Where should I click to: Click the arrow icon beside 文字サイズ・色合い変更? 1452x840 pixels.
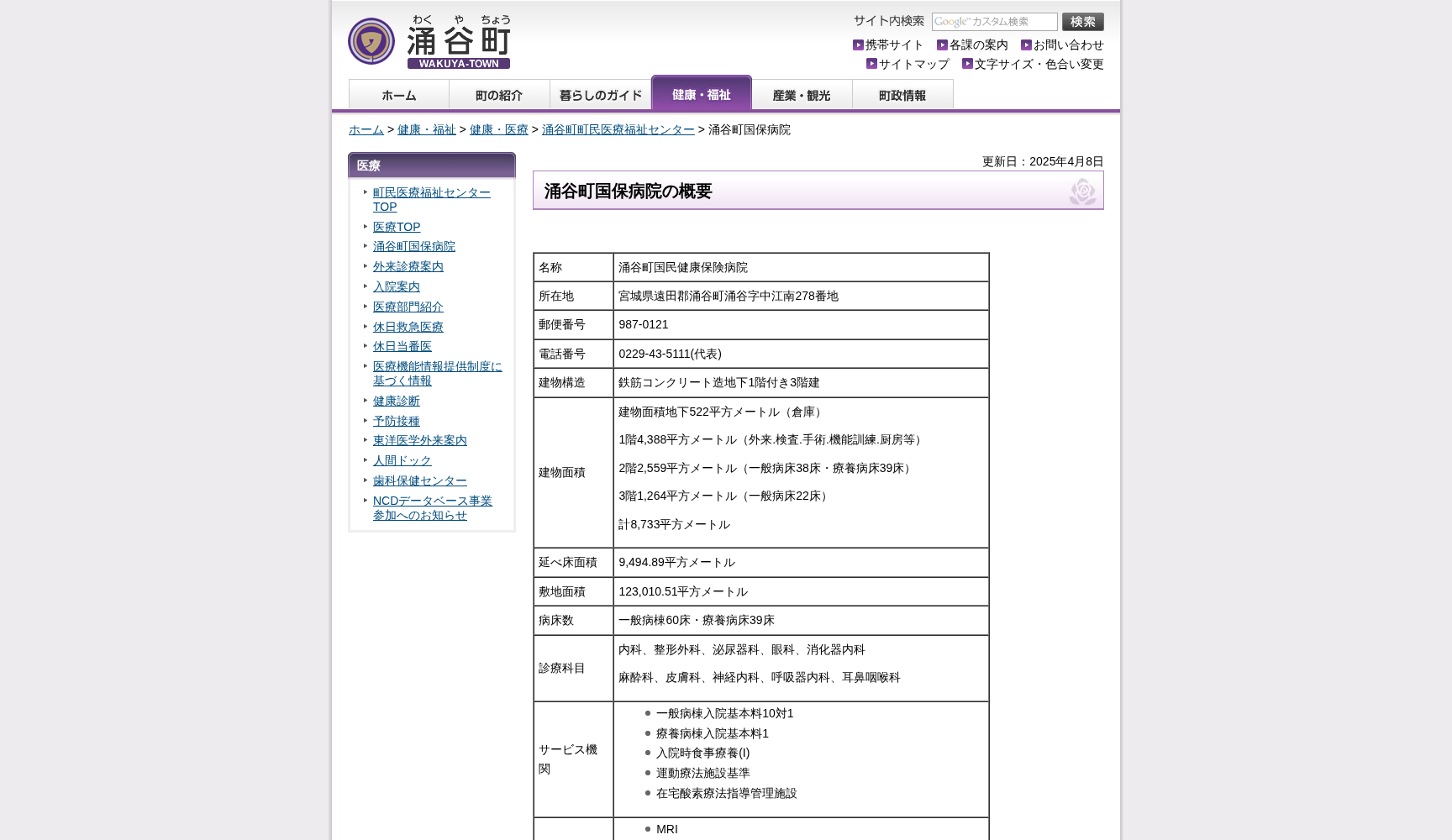click(x=967, y=64)
